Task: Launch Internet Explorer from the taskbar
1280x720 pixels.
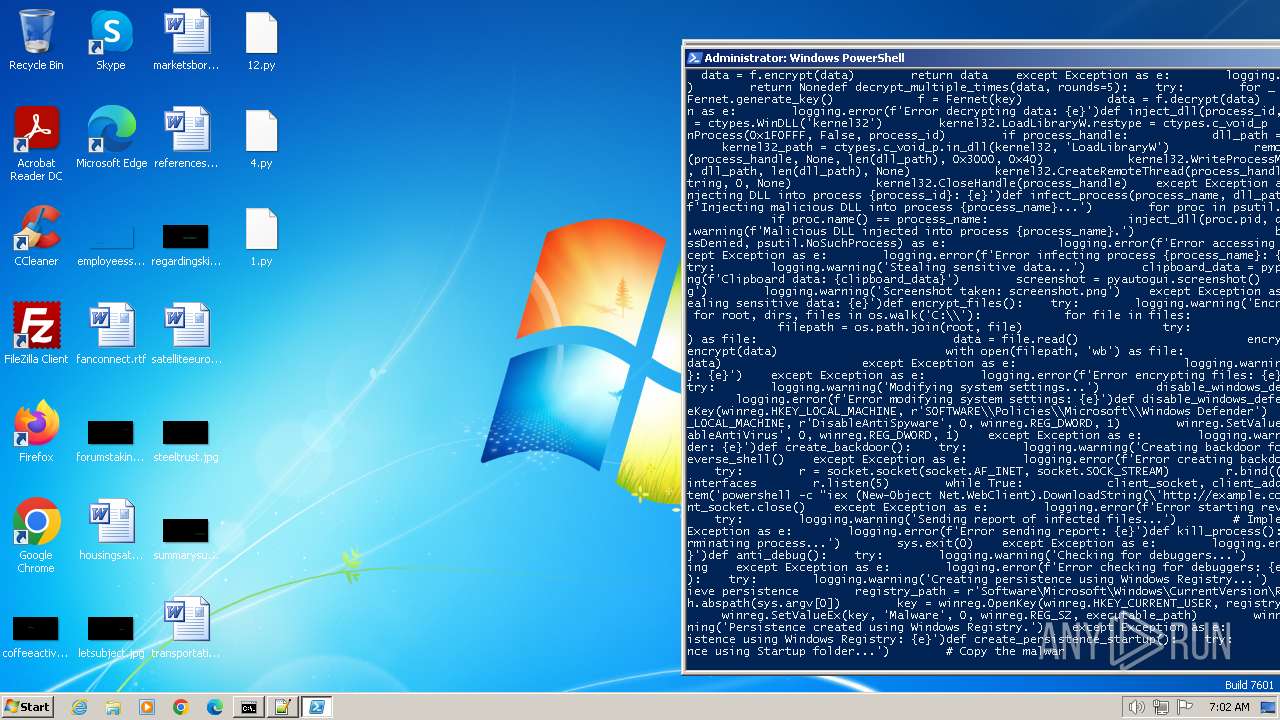Action: [x=80, y=707]
